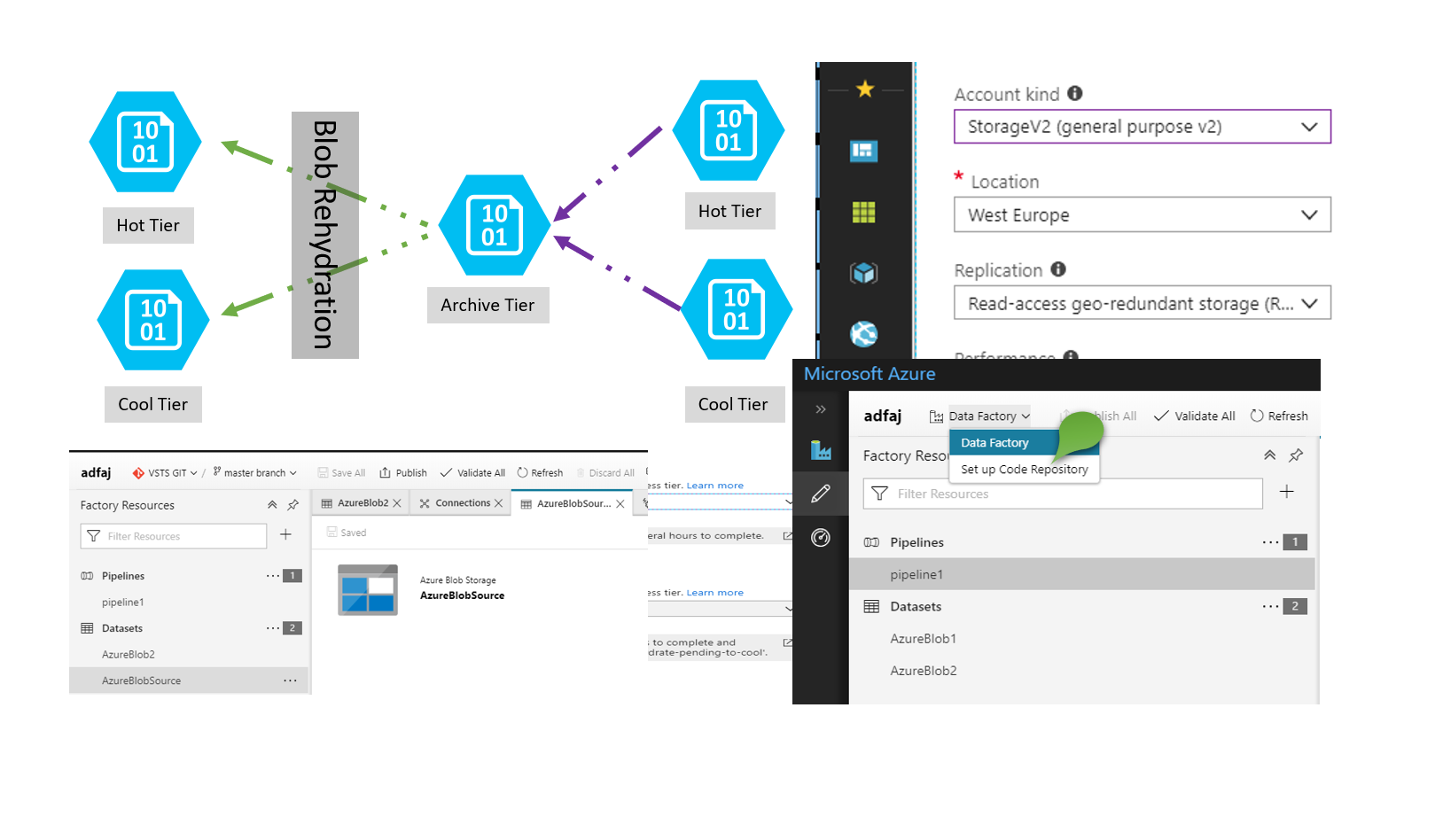Viewport: 1435px width, 840px height.
Task: Click the funnel icon inside Filter Resources box
Action: (x=879, y=494)
